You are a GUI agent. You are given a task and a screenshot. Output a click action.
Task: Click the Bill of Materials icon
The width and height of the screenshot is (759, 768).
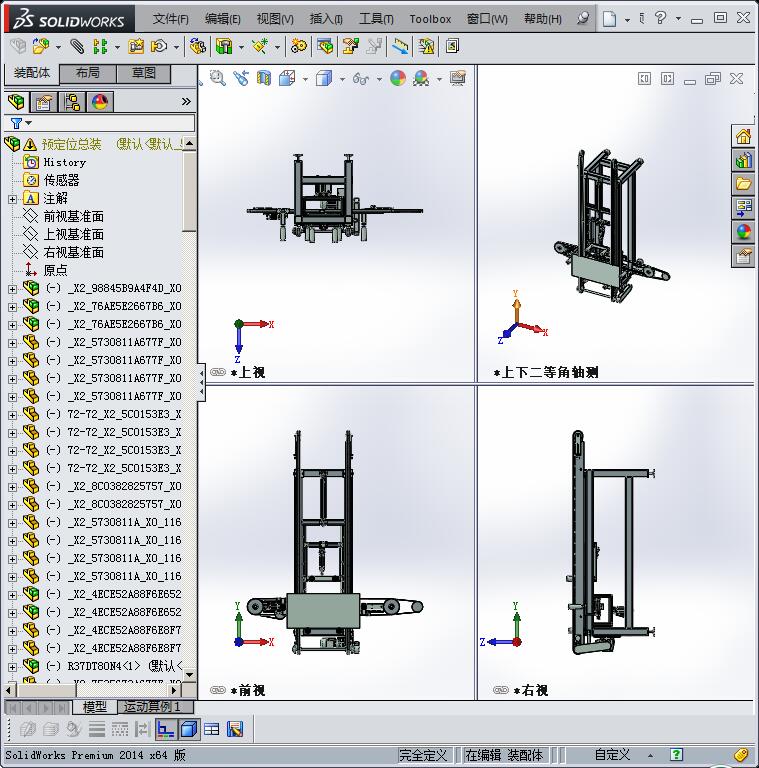325,47
